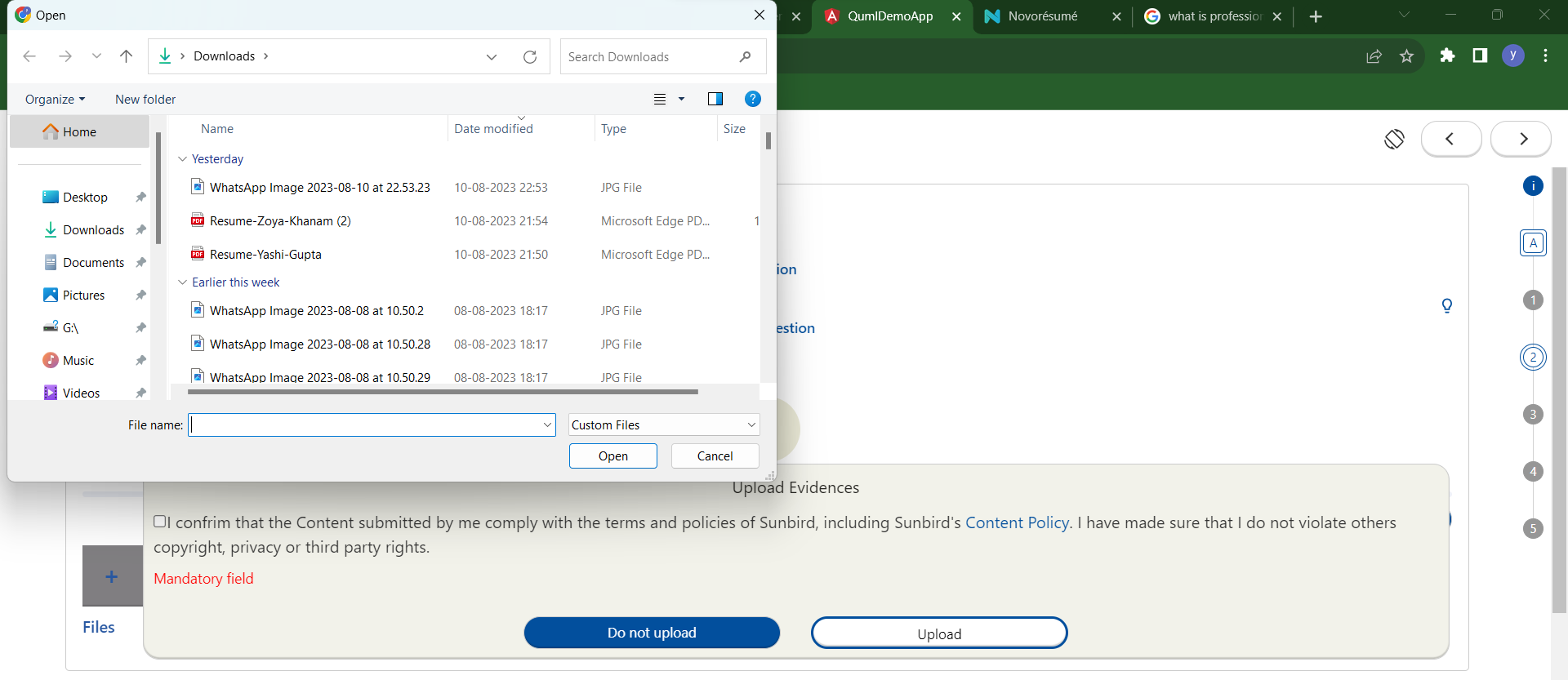This screenshot has height=680, width=1568.
Task: Switch to the Novorésumé tab
Action: click(1042, 16)
